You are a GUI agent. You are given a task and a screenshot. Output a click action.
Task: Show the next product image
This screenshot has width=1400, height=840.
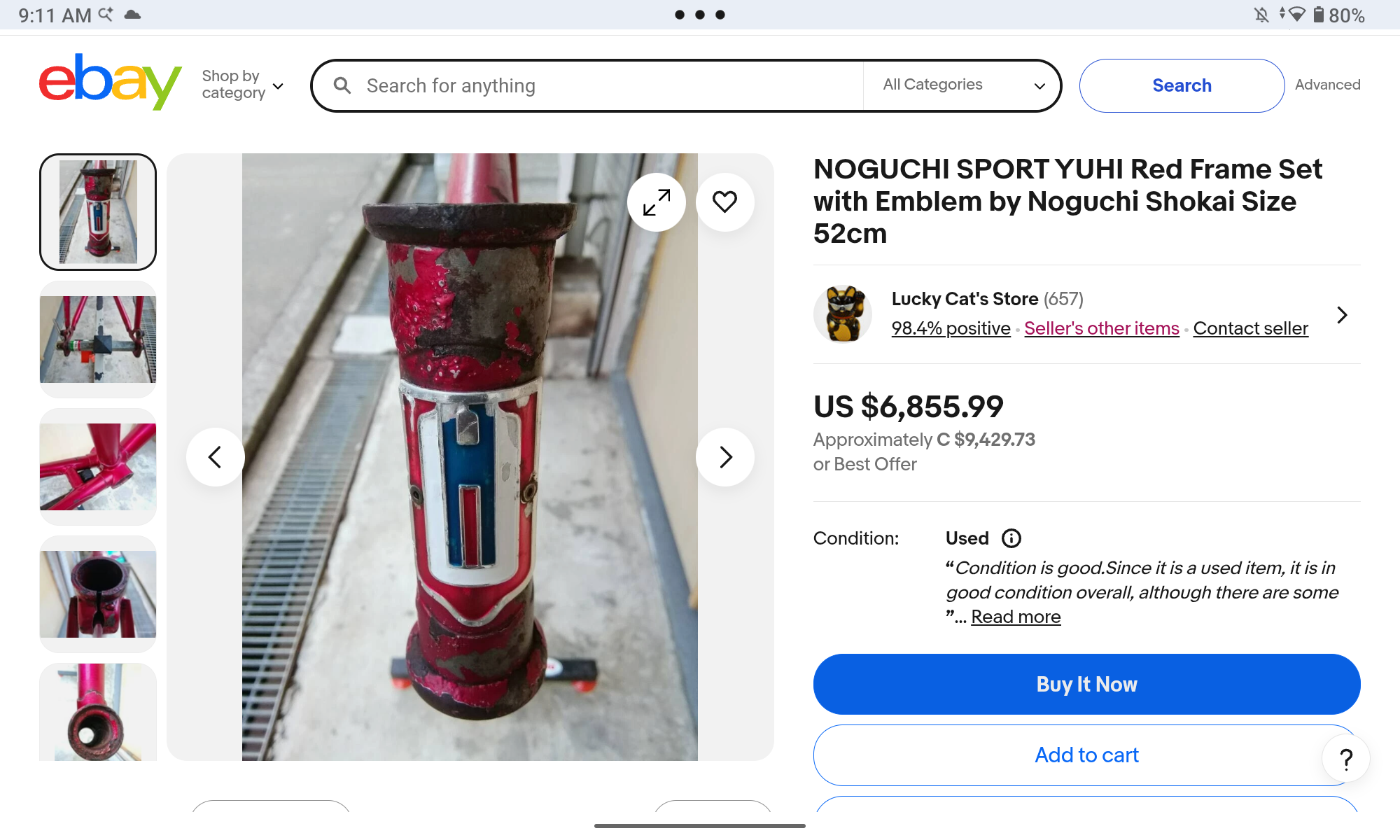click(x=725, y=457)
